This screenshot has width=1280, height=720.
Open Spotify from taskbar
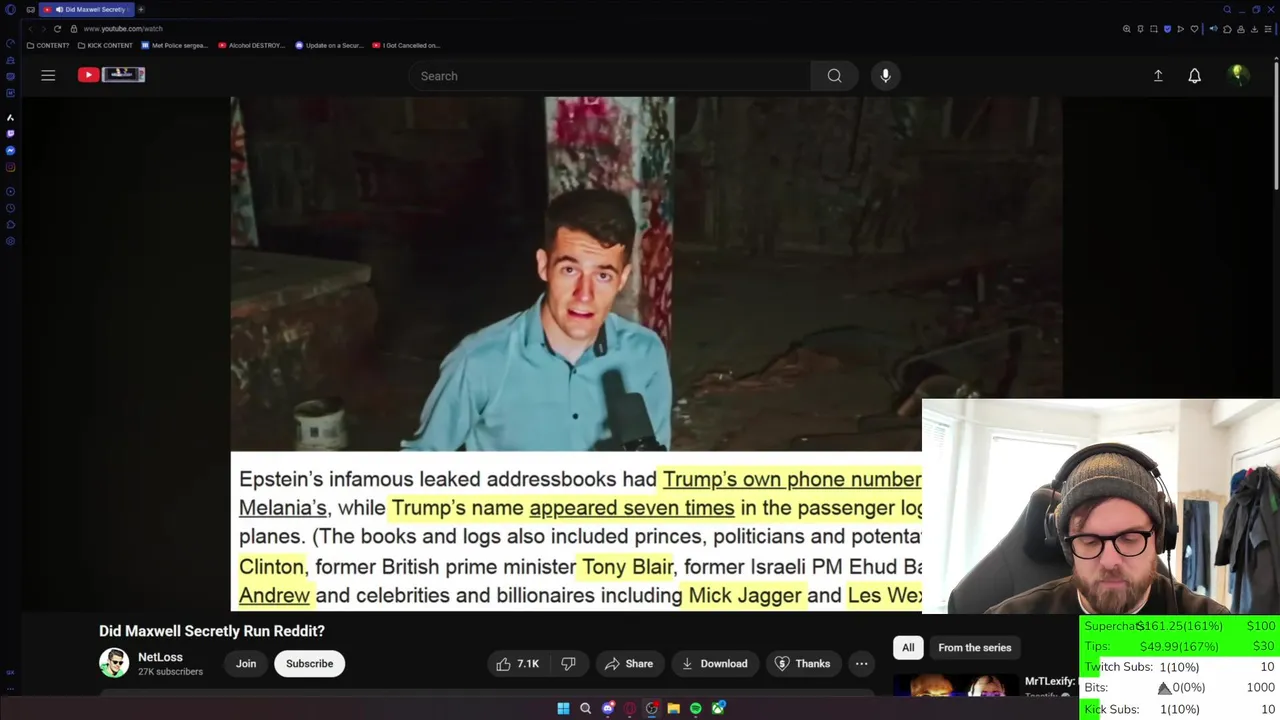696,709
